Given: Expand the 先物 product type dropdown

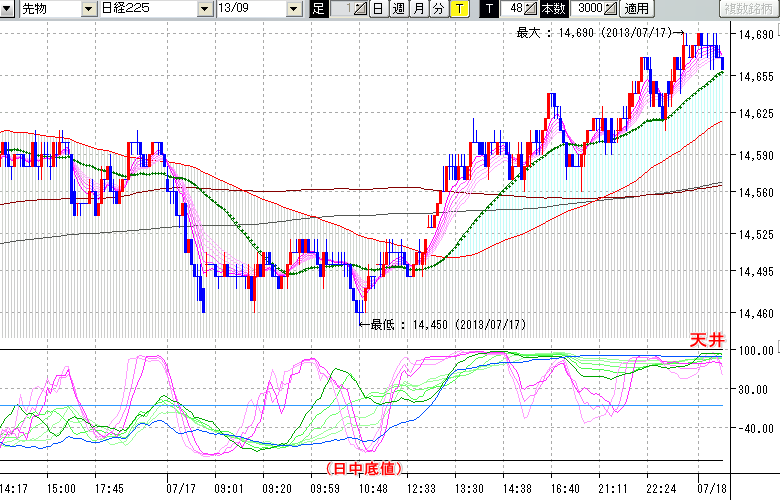Looking at the screenshot, I should coord(89,9).
